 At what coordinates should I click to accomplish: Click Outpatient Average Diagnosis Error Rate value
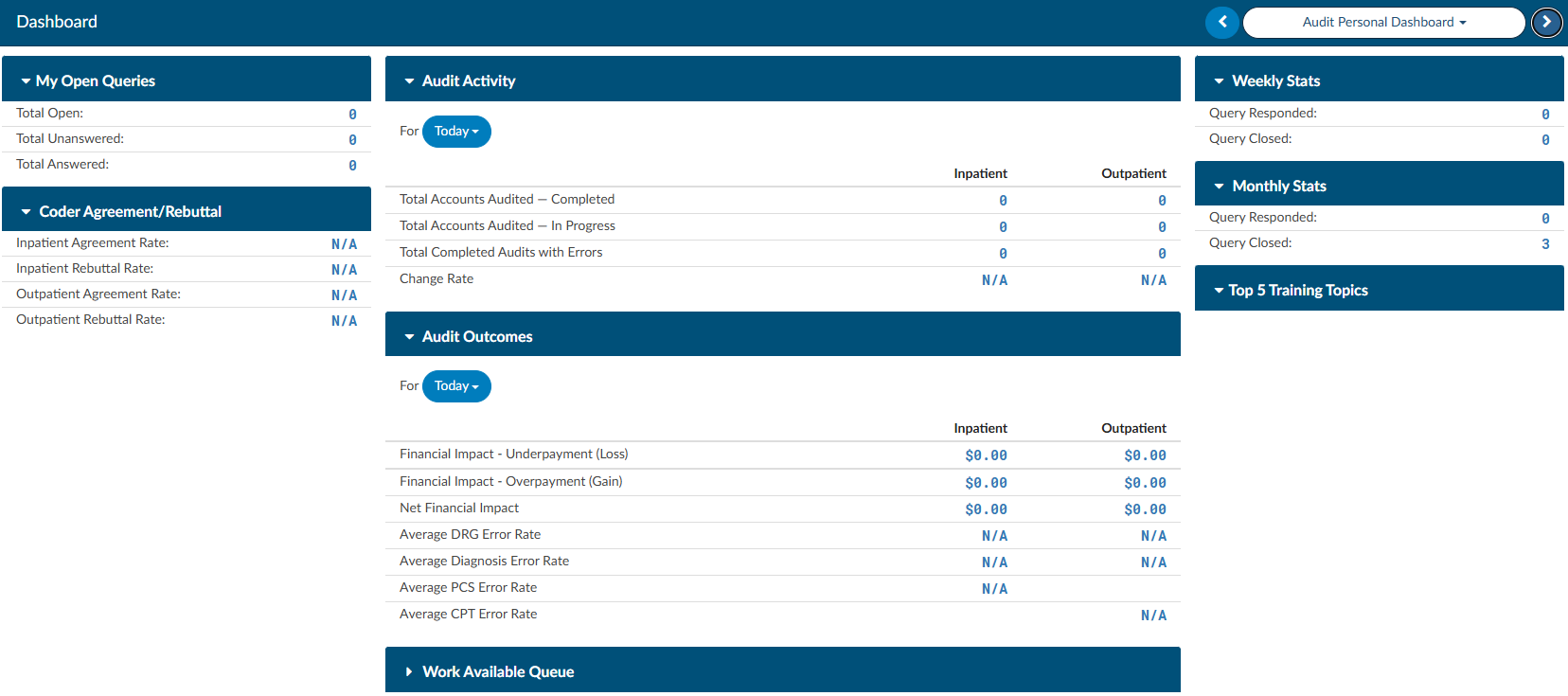click(x=1153, y=562)
